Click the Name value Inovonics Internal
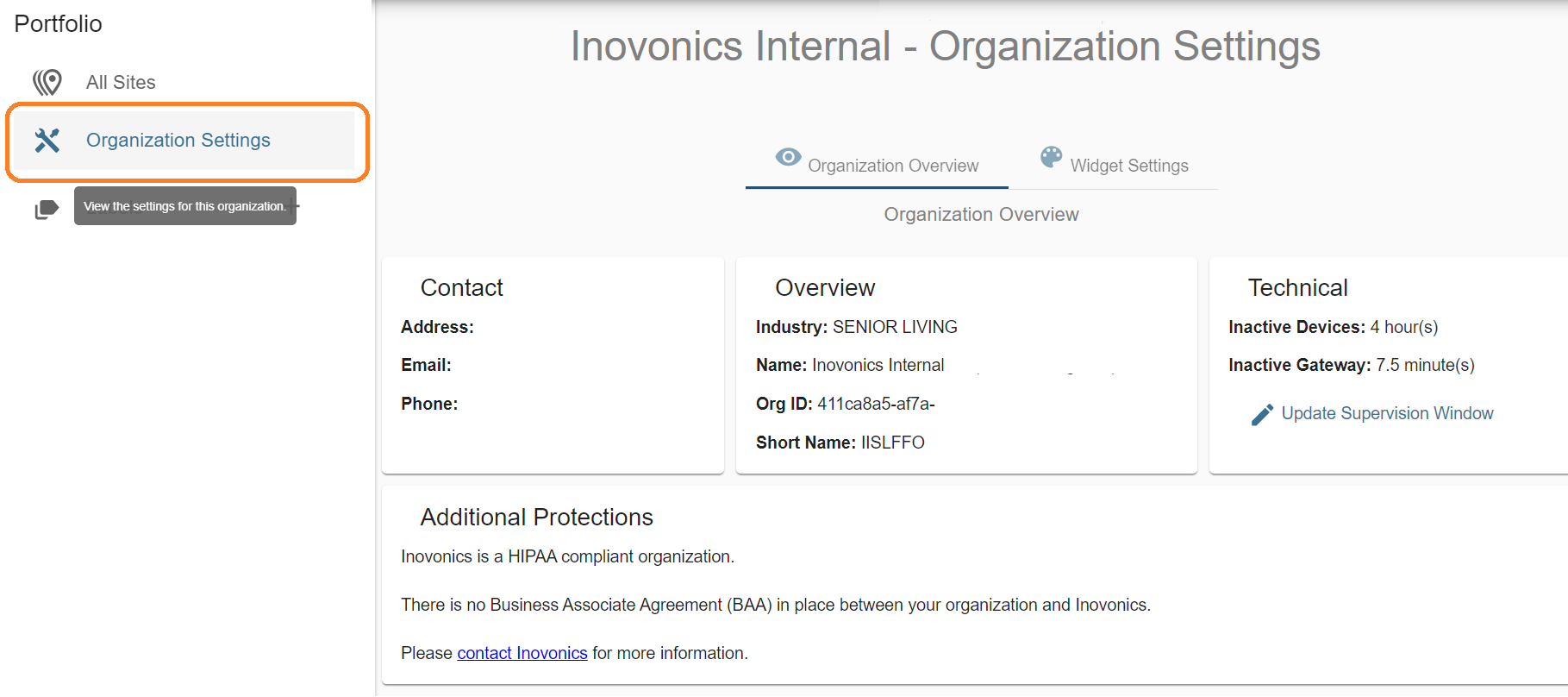Viewport: 1568px width, 697px height. pyautogui.click(x=878, y=365)
